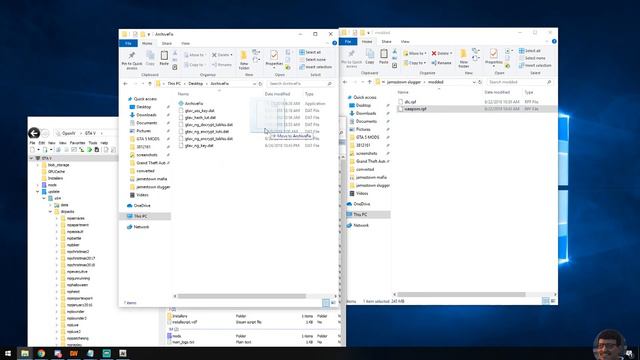640x360 pixels.
Task: Collapse the dlcpacks node in OpenIV tree
Action: point(51,212)
